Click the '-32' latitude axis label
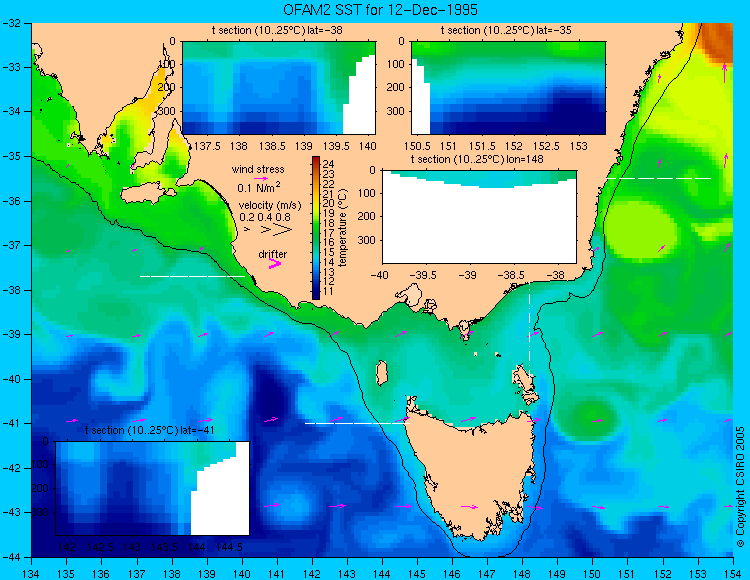The height and width of the screenshot is (580, 750). pyautogui.click(x=11, y=23)
